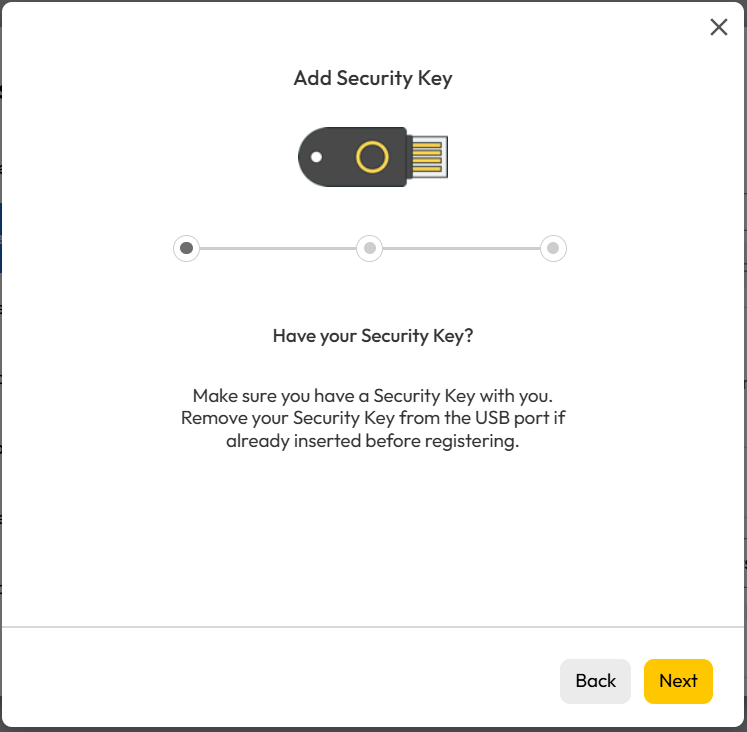Viewport: 747px width, 732px height.
Task: Click the footer divider line above the buttons
Action: 373,627
